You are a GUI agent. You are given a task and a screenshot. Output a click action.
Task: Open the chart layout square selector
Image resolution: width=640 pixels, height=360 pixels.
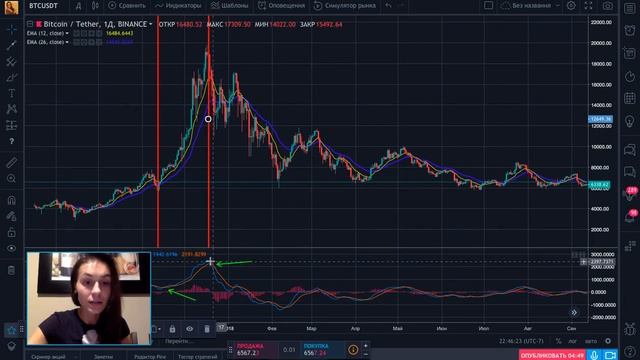[489, 6]
